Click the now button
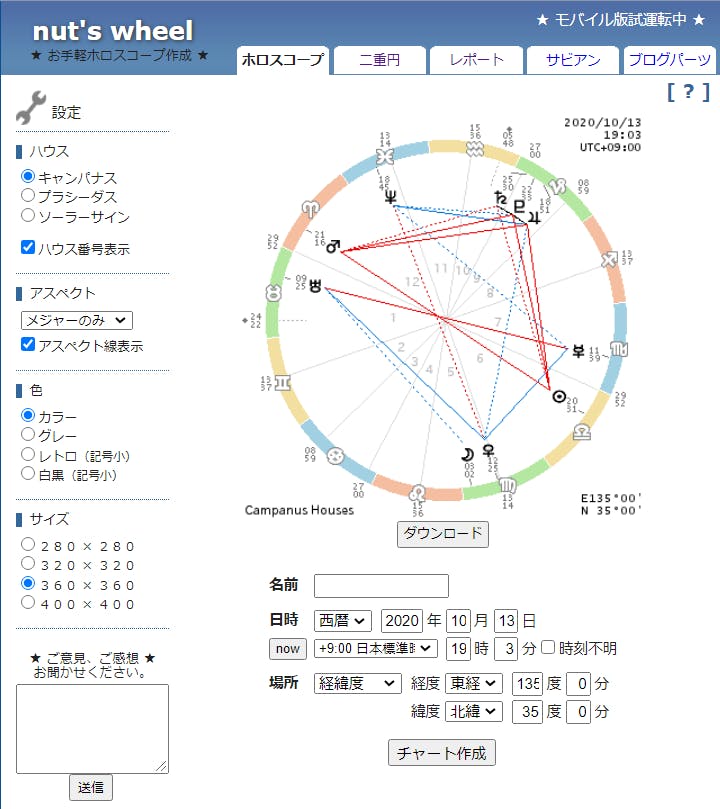Viewport: 720px width, 809px height. pos(288,649)
